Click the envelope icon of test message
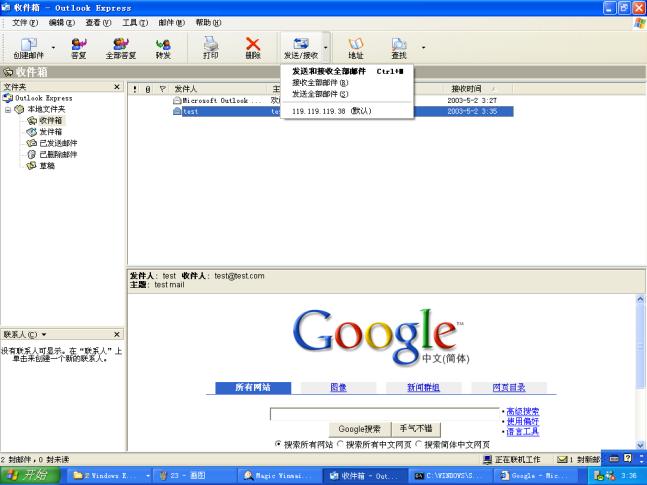The width and height of the screenshot is (647, 485). 177,111
